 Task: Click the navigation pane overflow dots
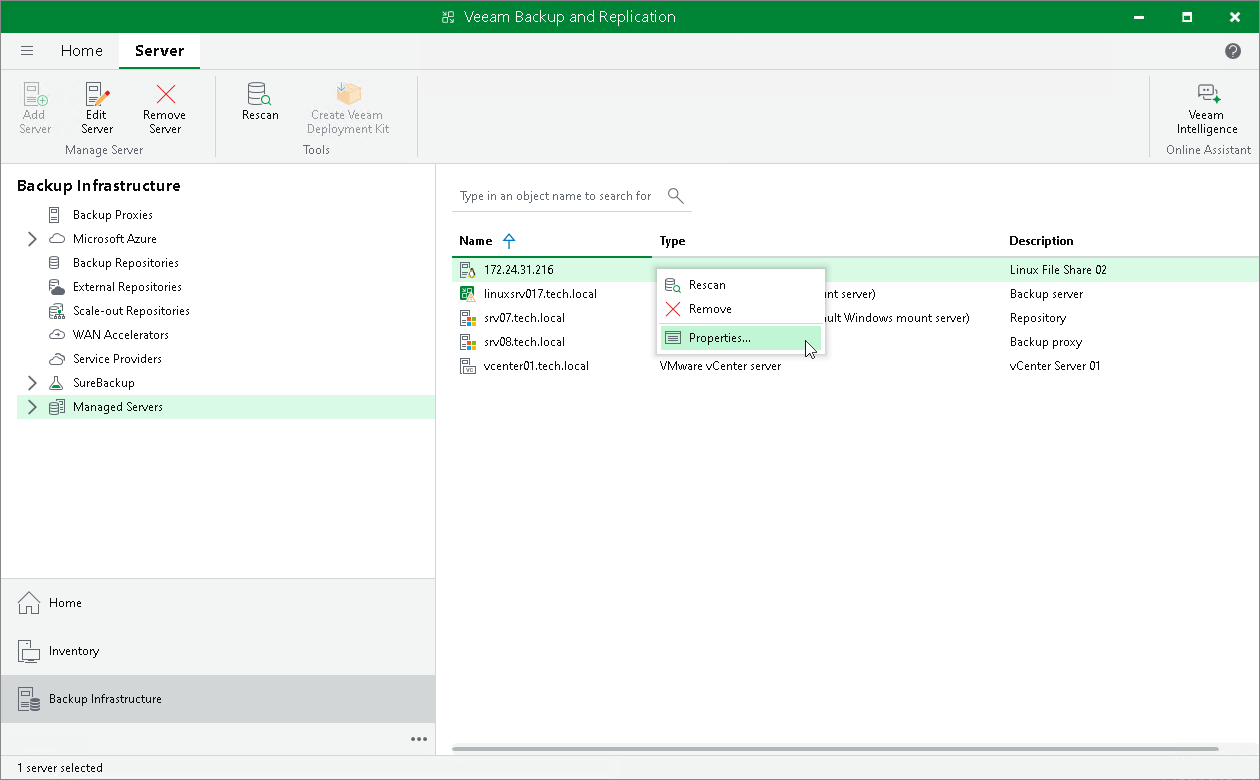419,739
